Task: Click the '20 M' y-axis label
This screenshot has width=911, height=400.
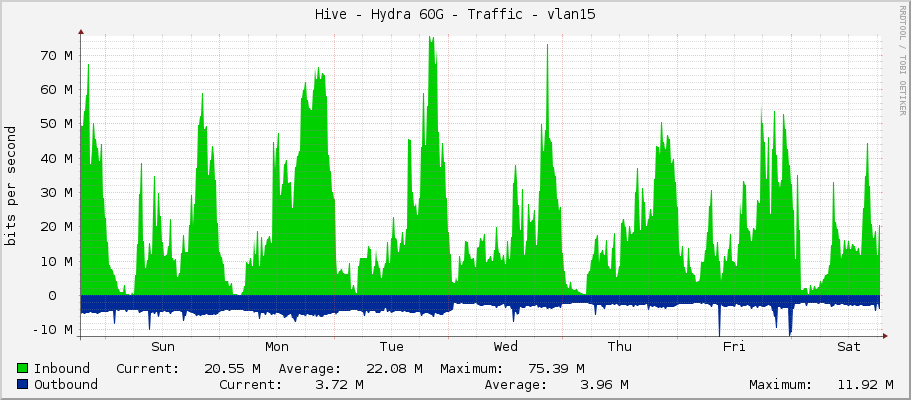Action: pyautogui.click(x=56, y=227)
